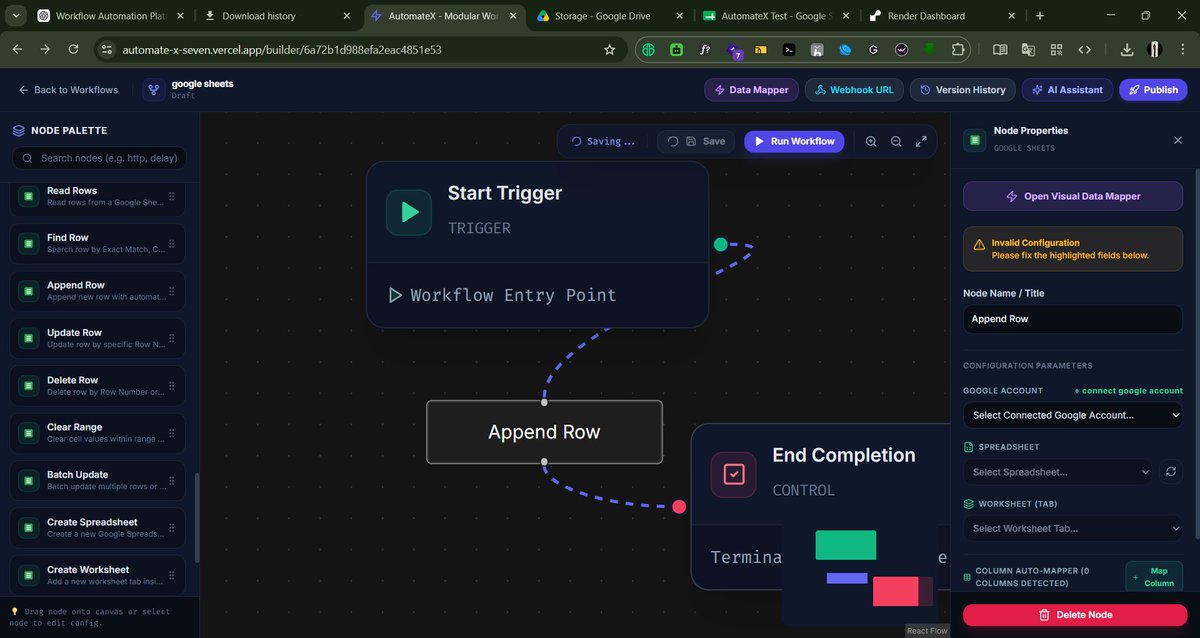Refresh the spreadsheet list

tap(1173, 472)
